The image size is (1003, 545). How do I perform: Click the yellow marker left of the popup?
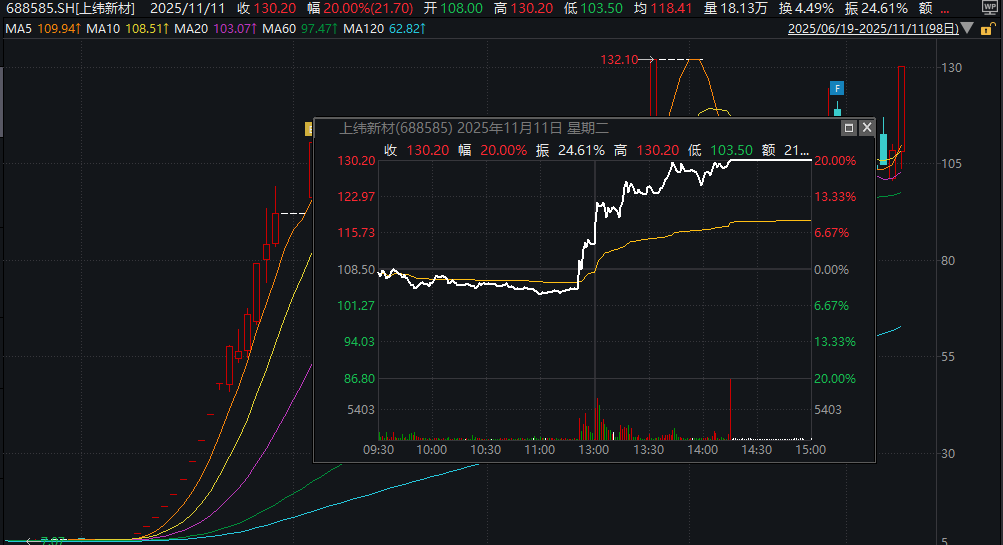[309, 128]
